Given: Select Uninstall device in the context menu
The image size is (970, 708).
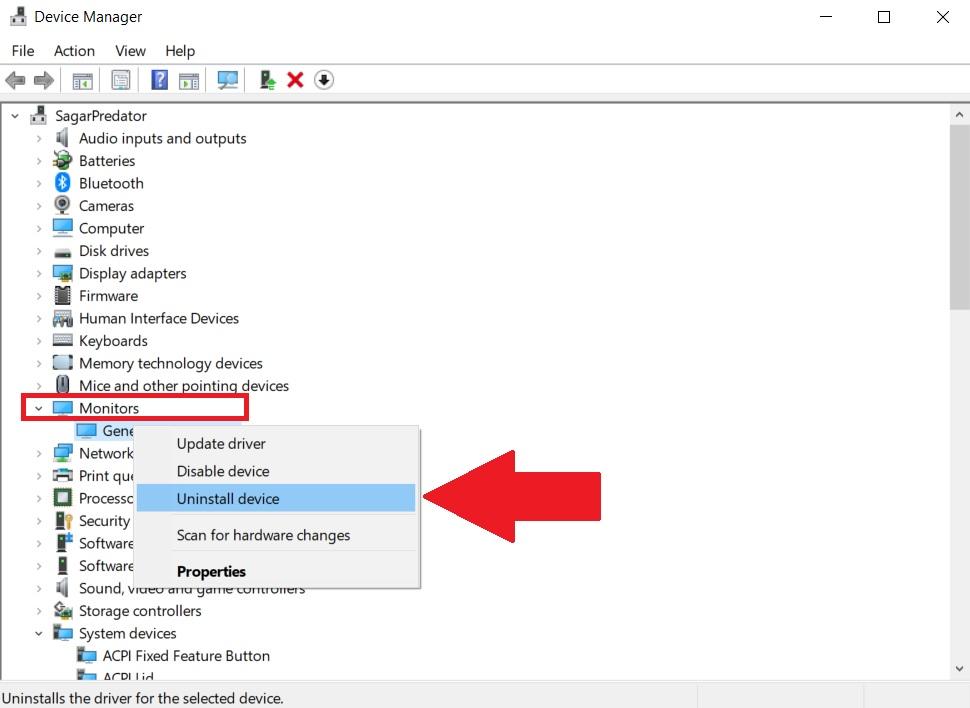Looking at the screenshot, I should [276, 498].
